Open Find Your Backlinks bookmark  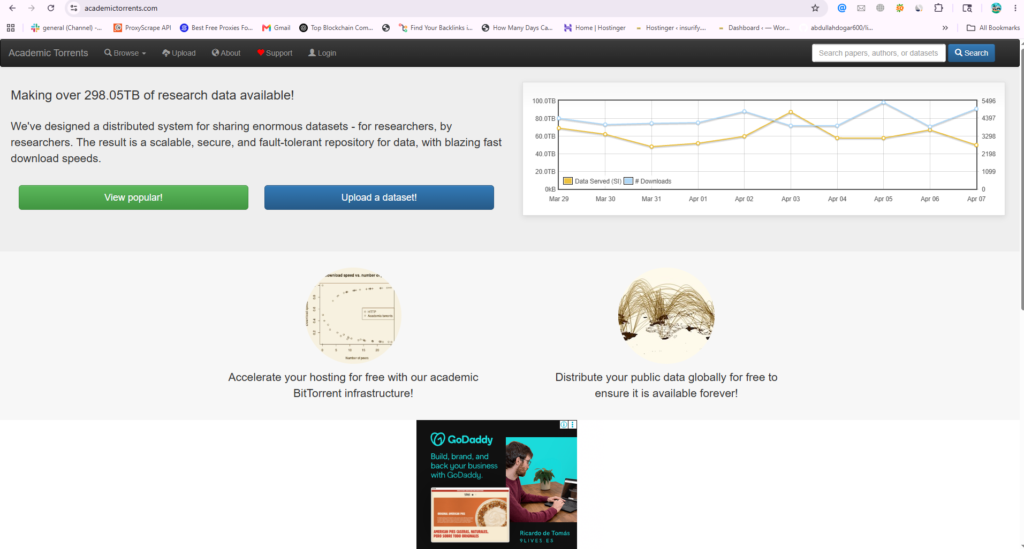click(x=436, y=27)
